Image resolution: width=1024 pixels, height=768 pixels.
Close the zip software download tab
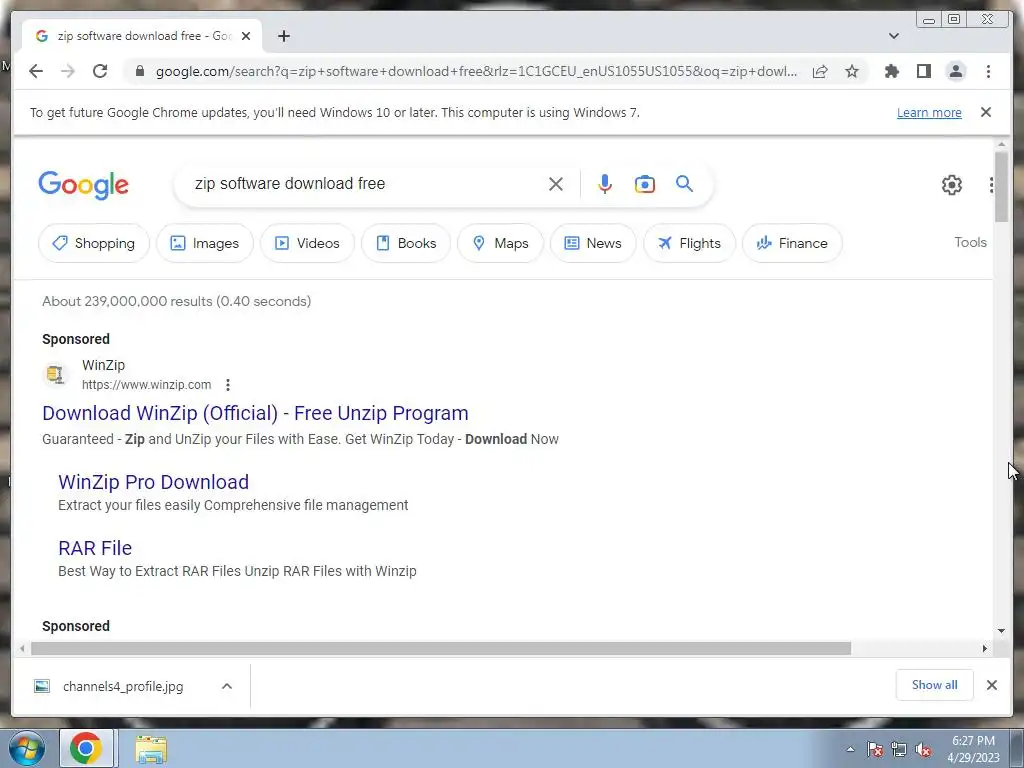(x=246, y=36)
